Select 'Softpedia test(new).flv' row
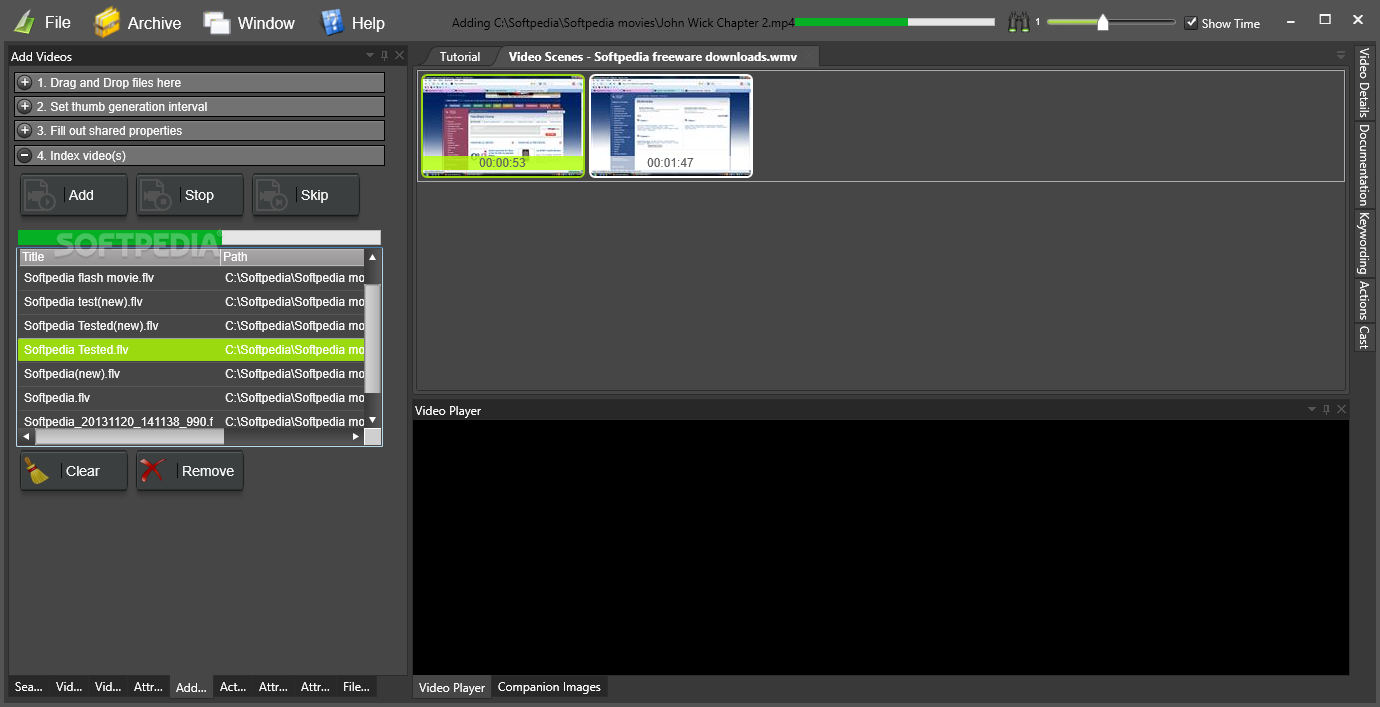 (x=191, y=302)
